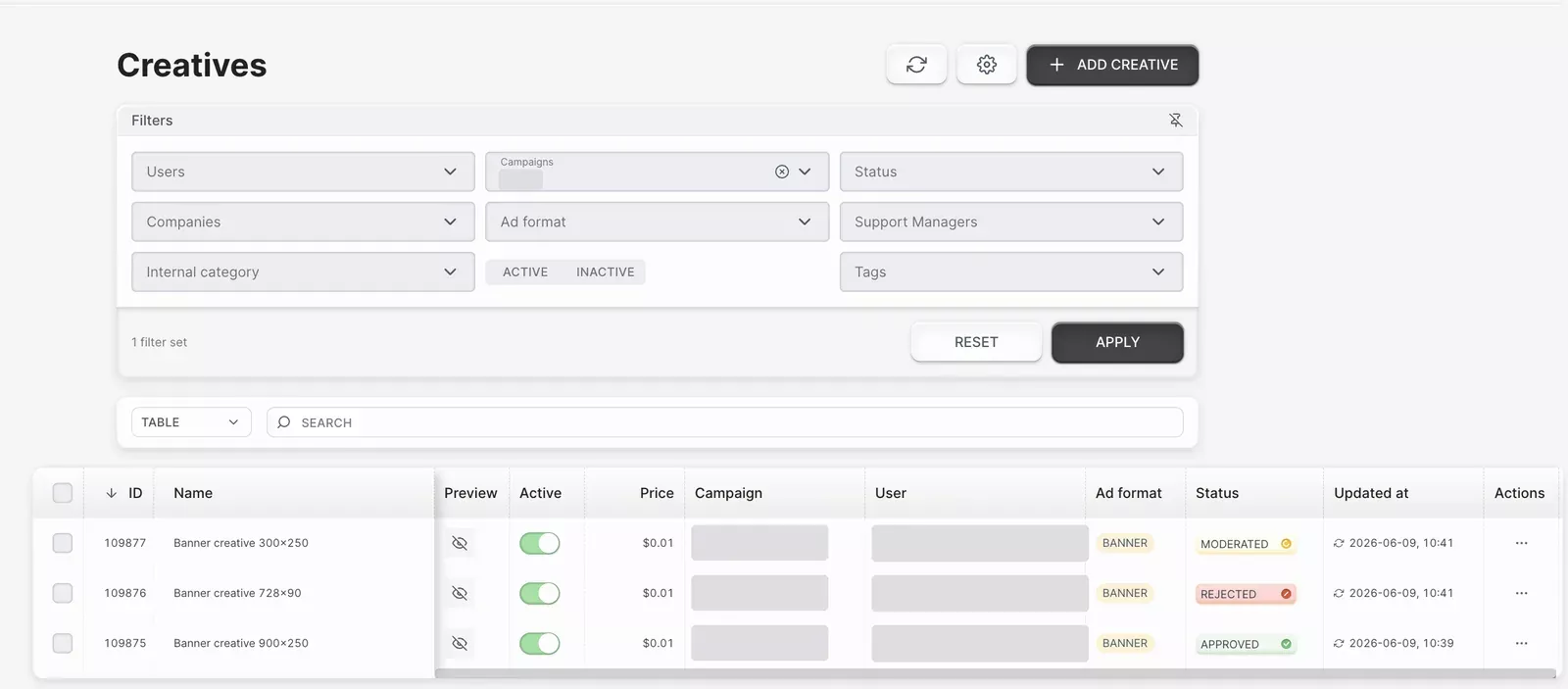Screen dimensions: 1568x689
Task: Click into the SEARCH field
Action: [725, 422]
